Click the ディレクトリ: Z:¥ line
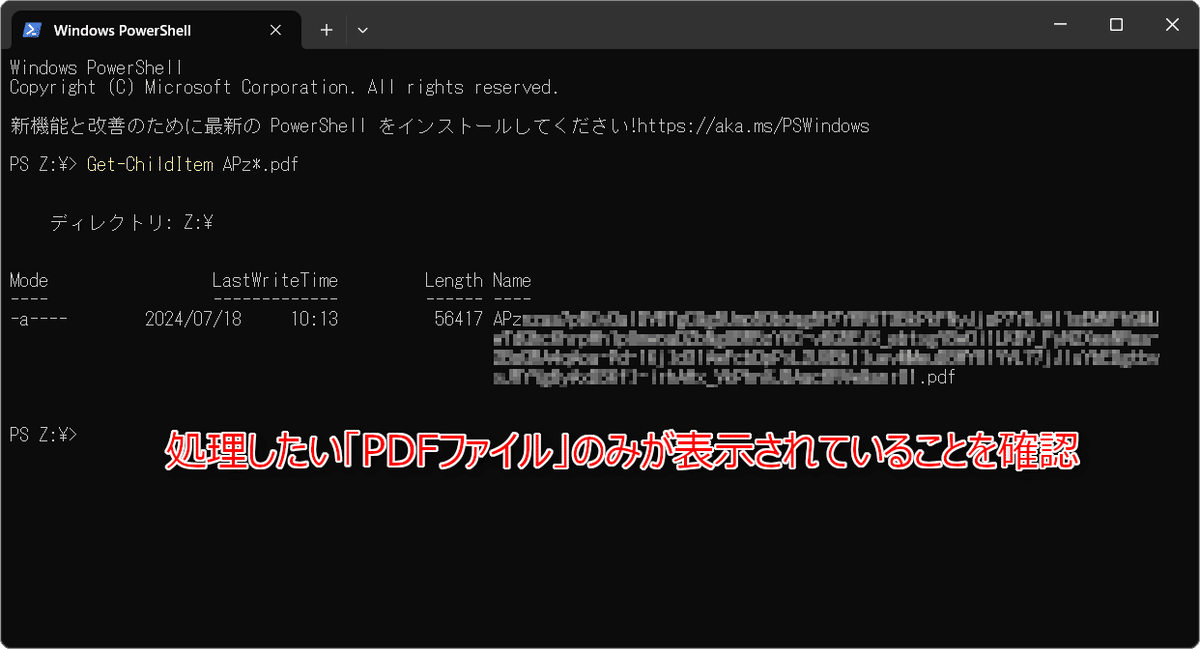This screenshot has height=649, width=1200. coord(132,223)
